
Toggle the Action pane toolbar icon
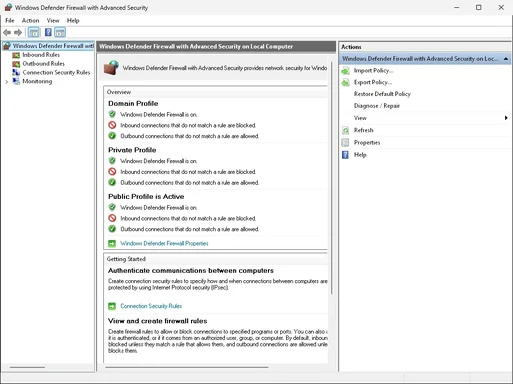coord(60,32)
